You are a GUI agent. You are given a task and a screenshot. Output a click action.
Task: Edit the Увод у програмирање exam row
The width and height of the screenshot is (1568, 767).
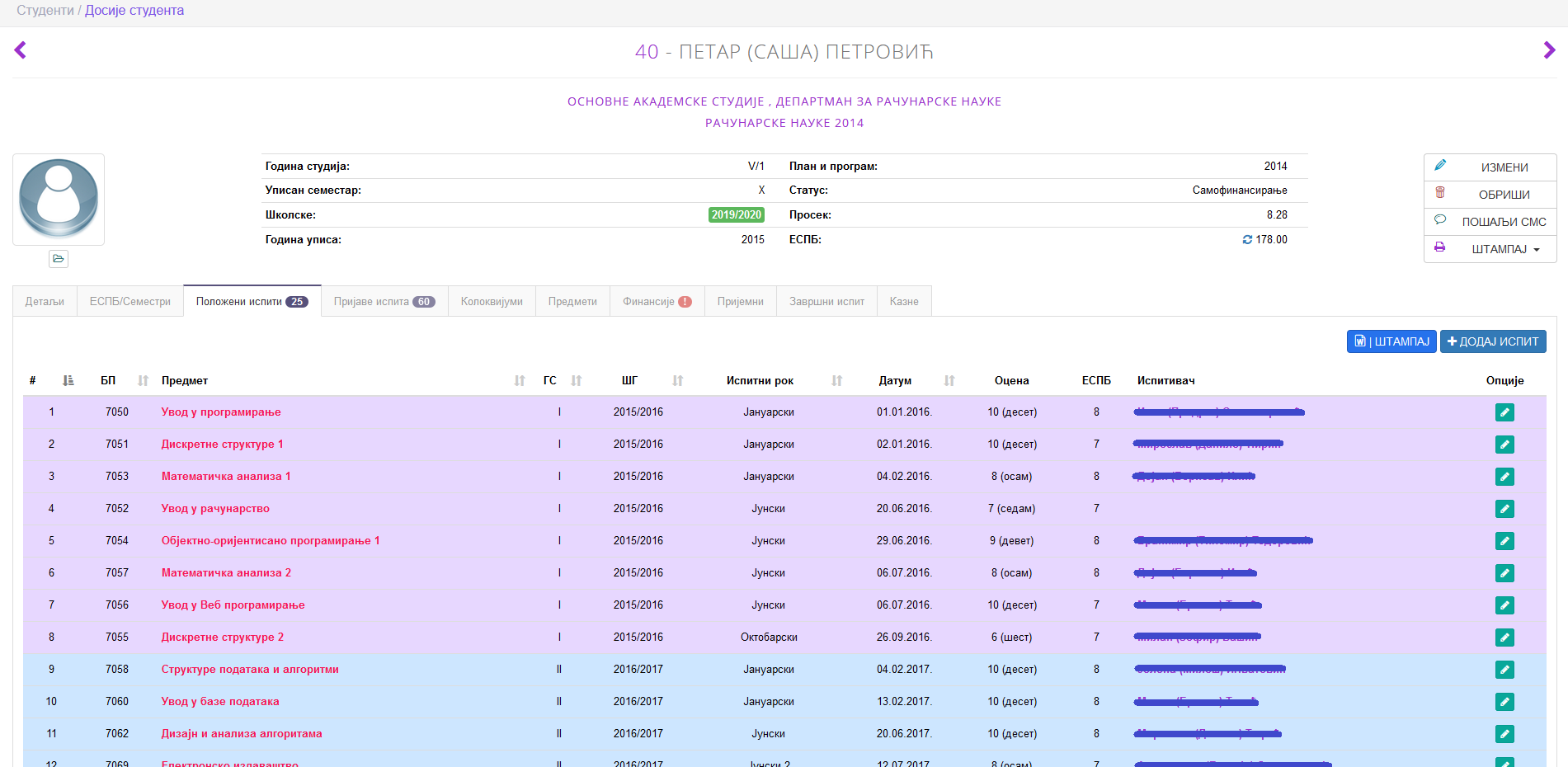click(1504, 412)
